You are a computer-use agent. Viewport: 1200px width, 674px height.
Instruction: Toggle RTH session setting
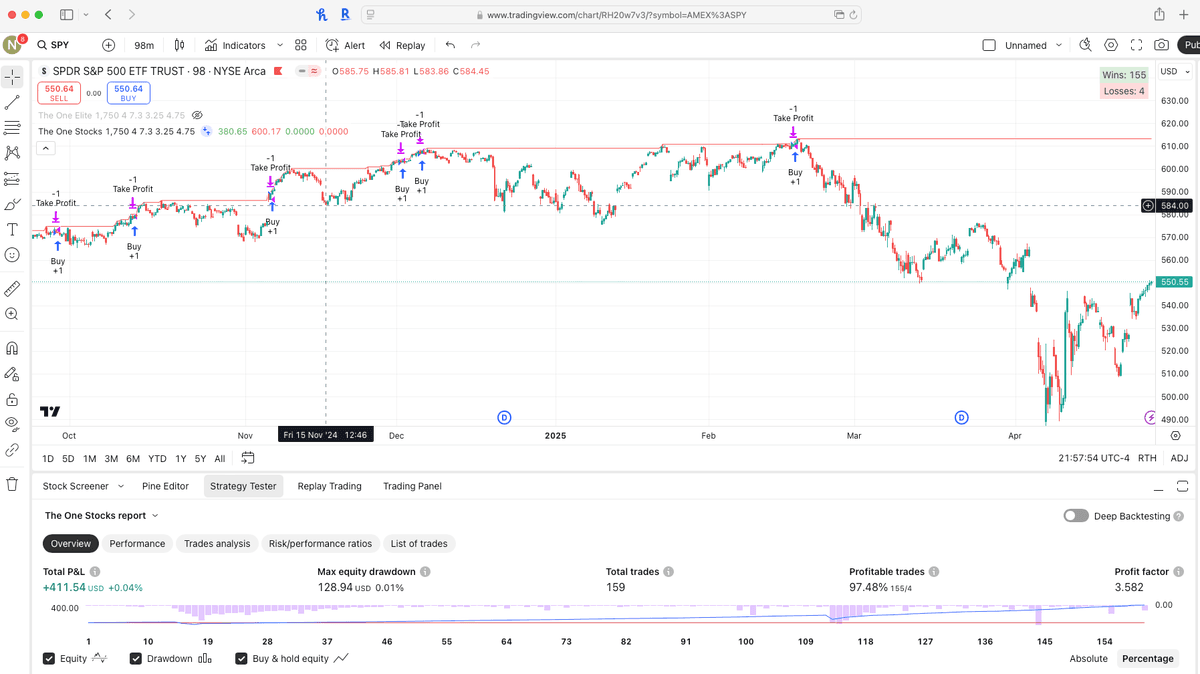(1147, 458)
